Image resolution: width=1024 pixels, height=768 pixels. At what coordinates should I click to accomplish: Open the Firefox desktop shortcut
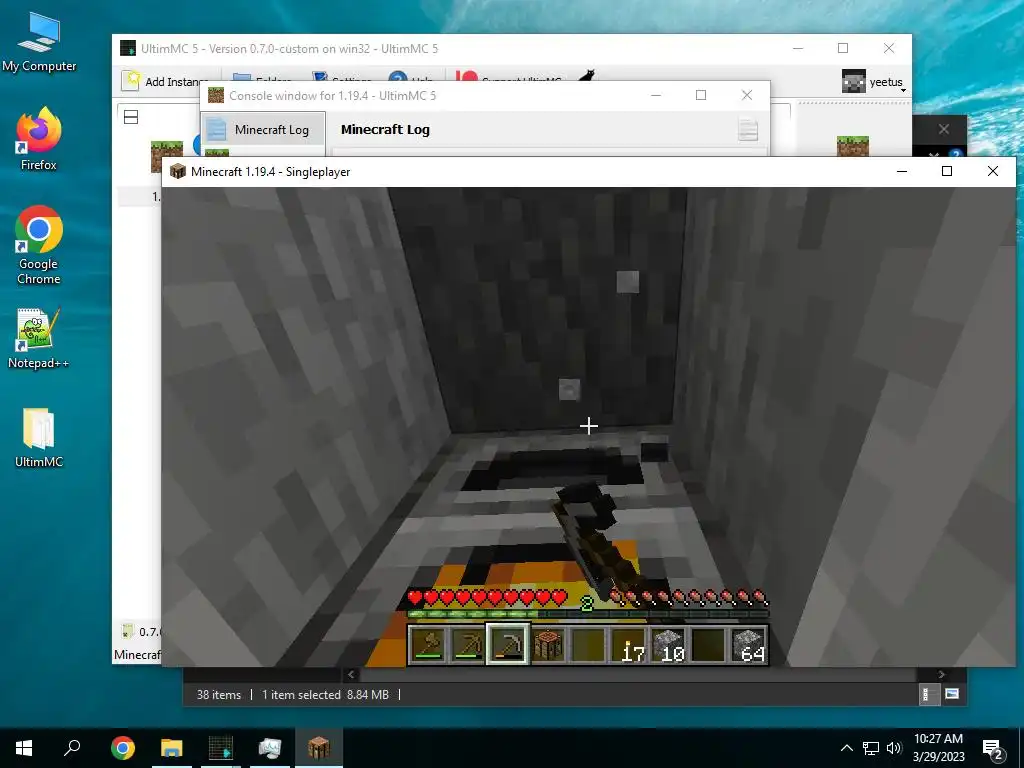click(x=39, y=138)
